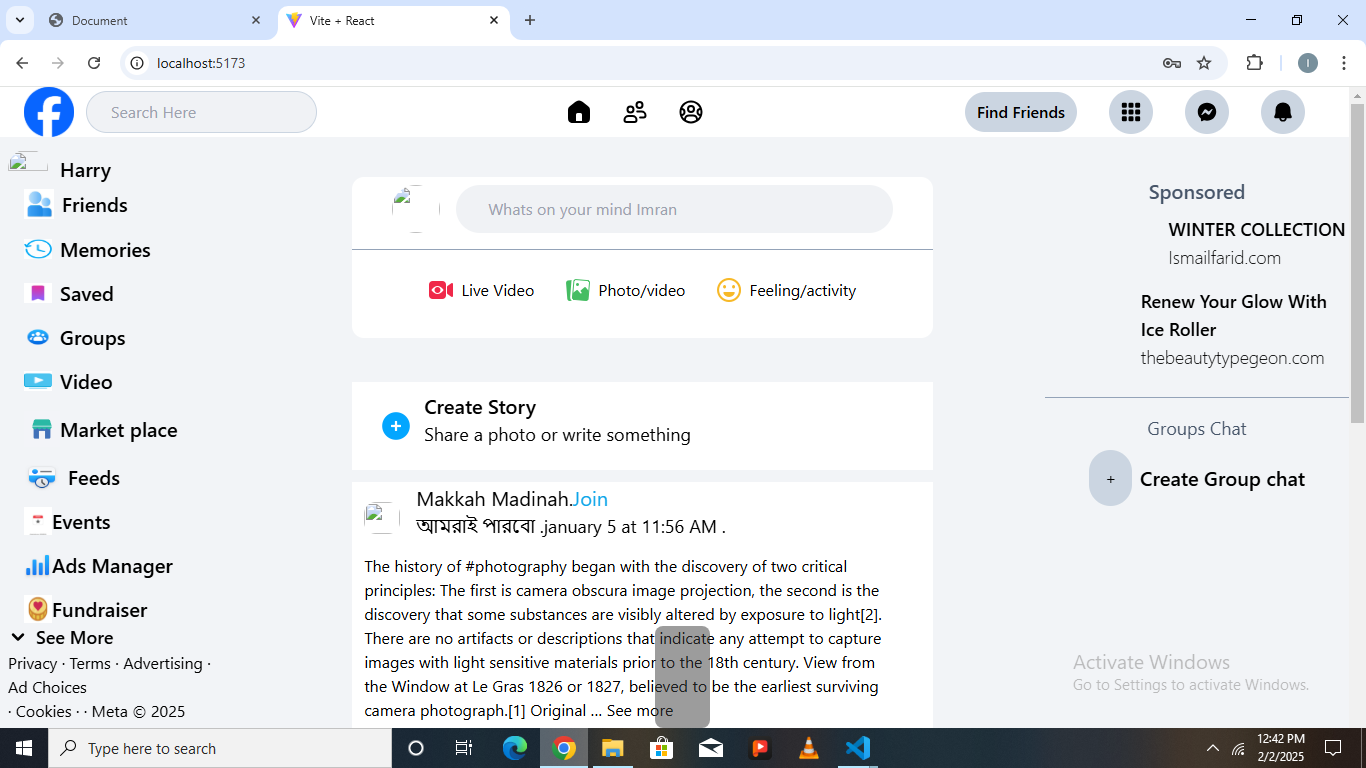Image resolution: width=1366 pixels, height=768 pixels.
Task: Open the Memories sidebar item
Action: tap(87, 249)
